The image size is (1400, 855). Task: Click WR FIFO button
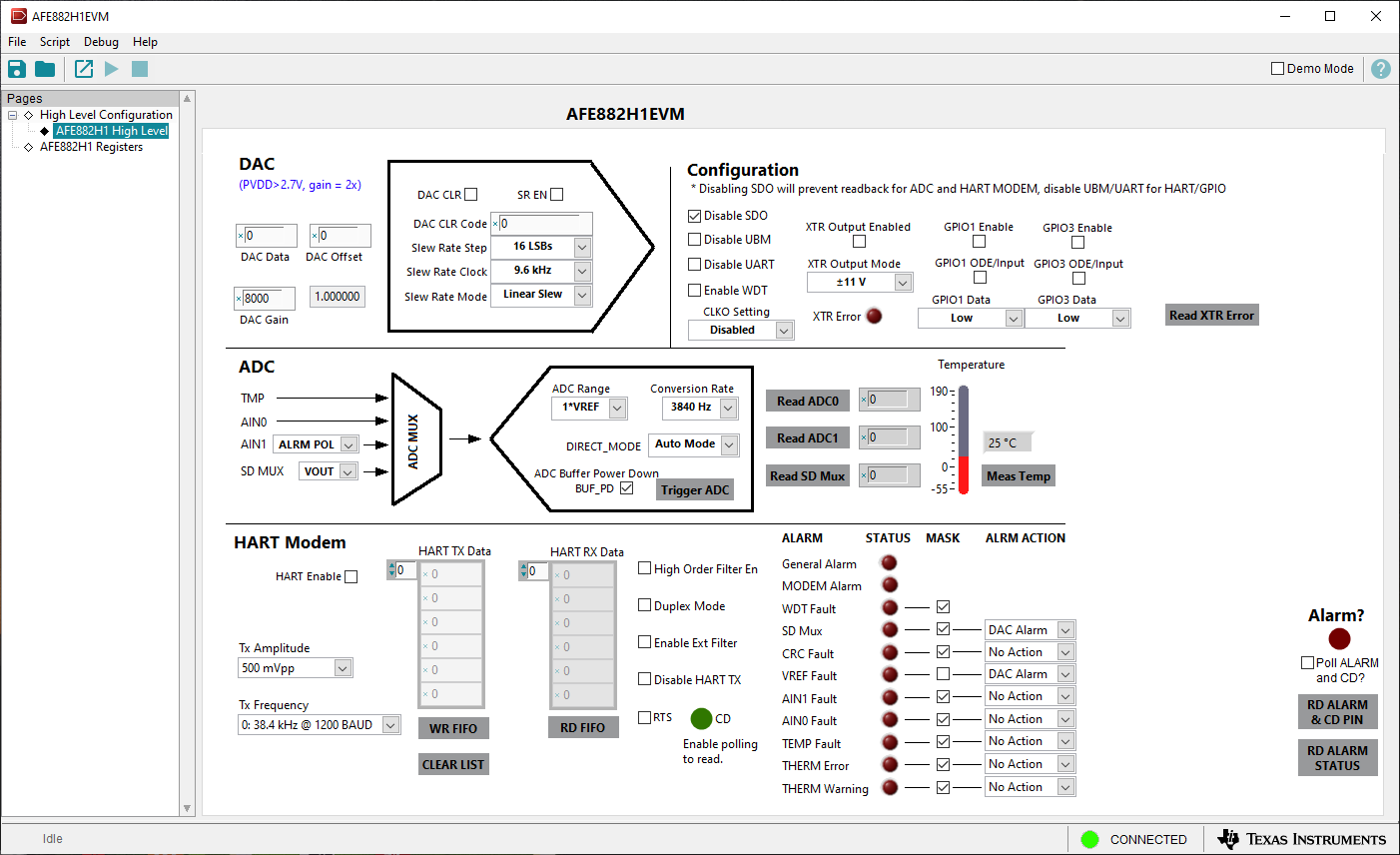coord(453,728)
